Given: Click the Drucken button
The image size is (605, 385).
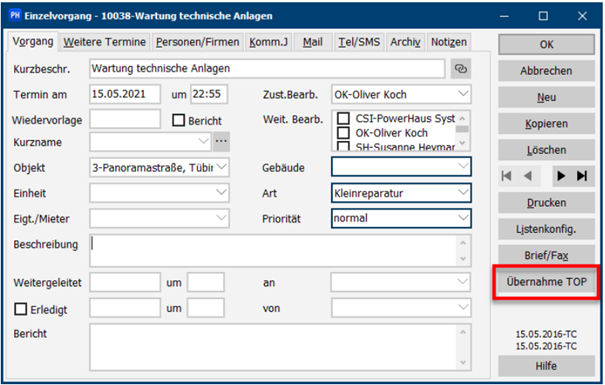Looking at the screenshot, I should click(546, 203).
